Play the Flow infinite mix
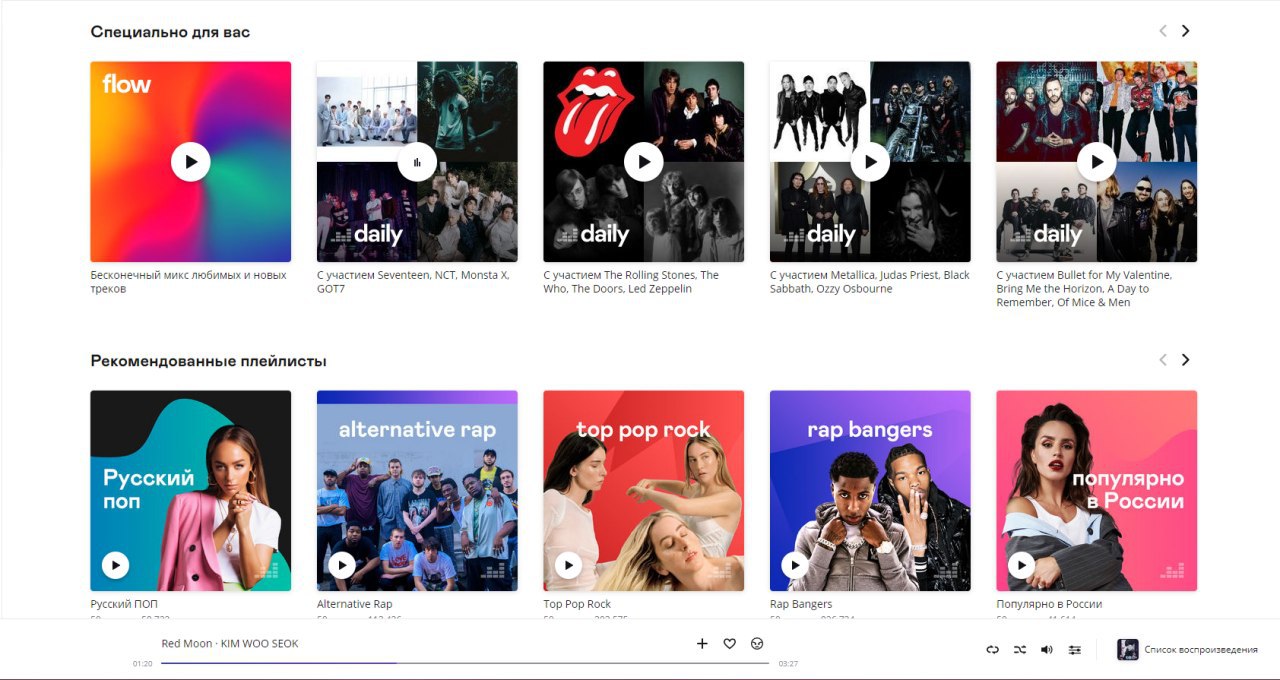This screenshot has width=1280, height=680. tap(190, 162)
